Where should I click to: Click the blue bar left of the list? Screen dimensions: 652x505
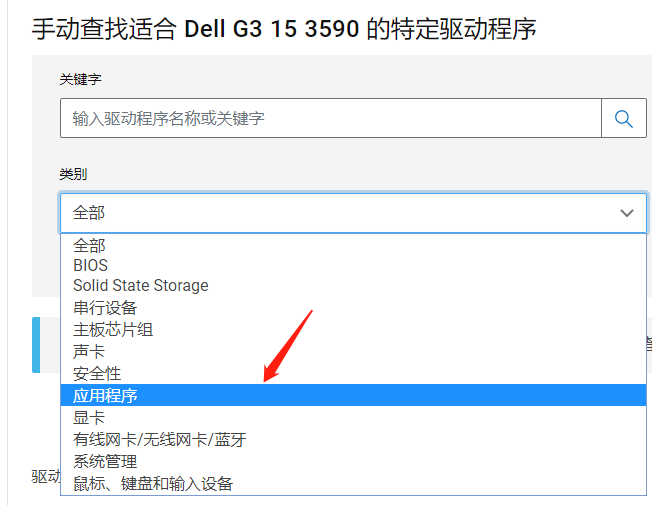(36, 345)
